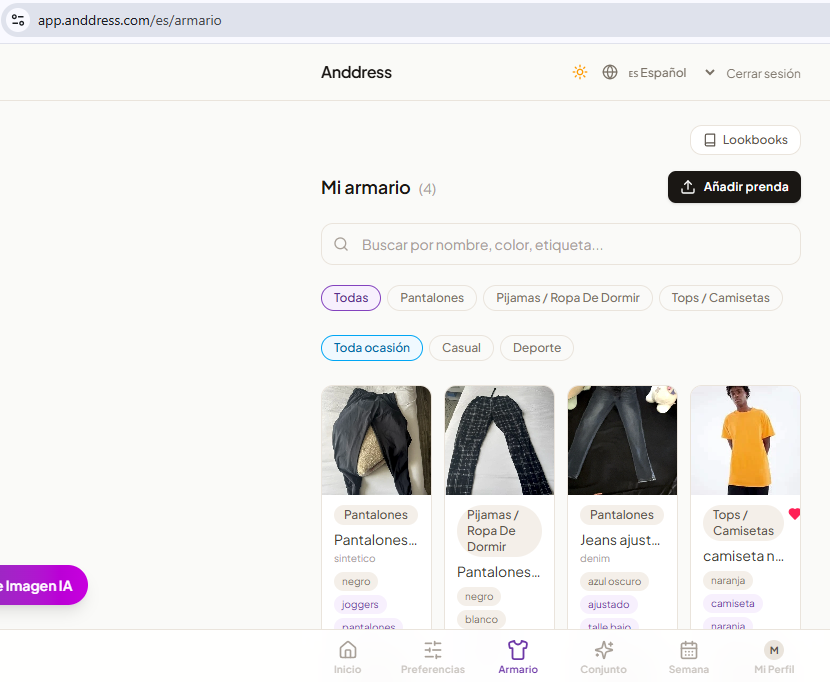Open Mi Perfil avatar icon
The height and width of the screenshot is (682, 830).
tap(774, 650)
